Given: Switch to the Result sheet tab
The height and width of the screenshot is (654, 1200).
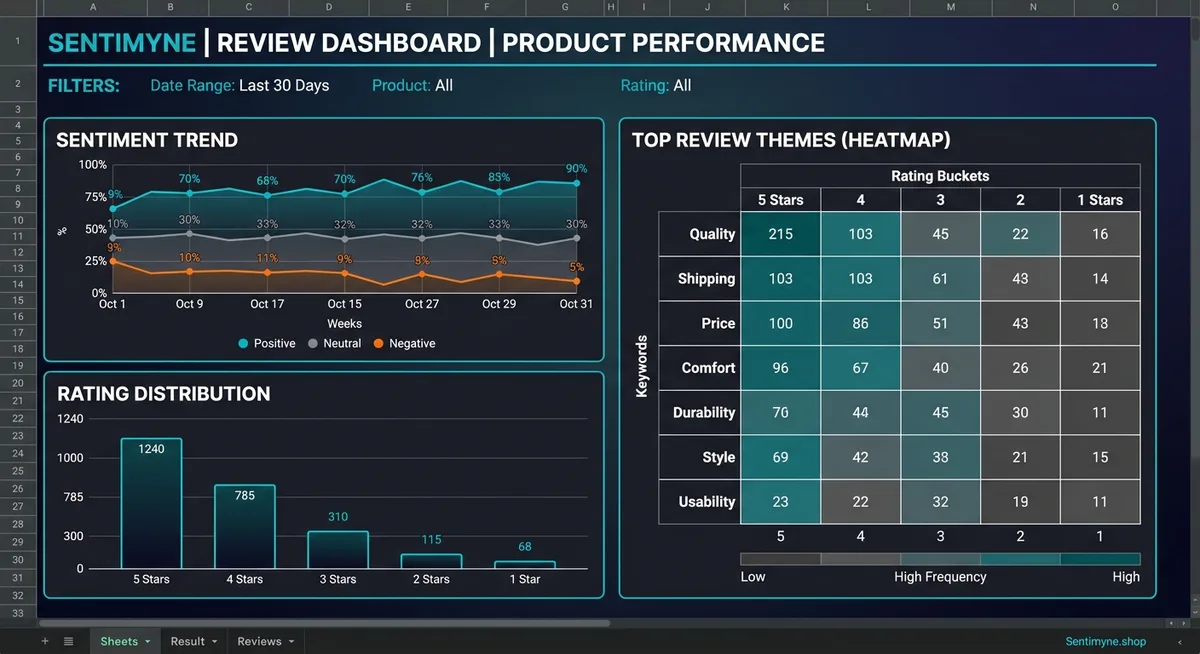Looking at the screenshot, I should (186, 641).
